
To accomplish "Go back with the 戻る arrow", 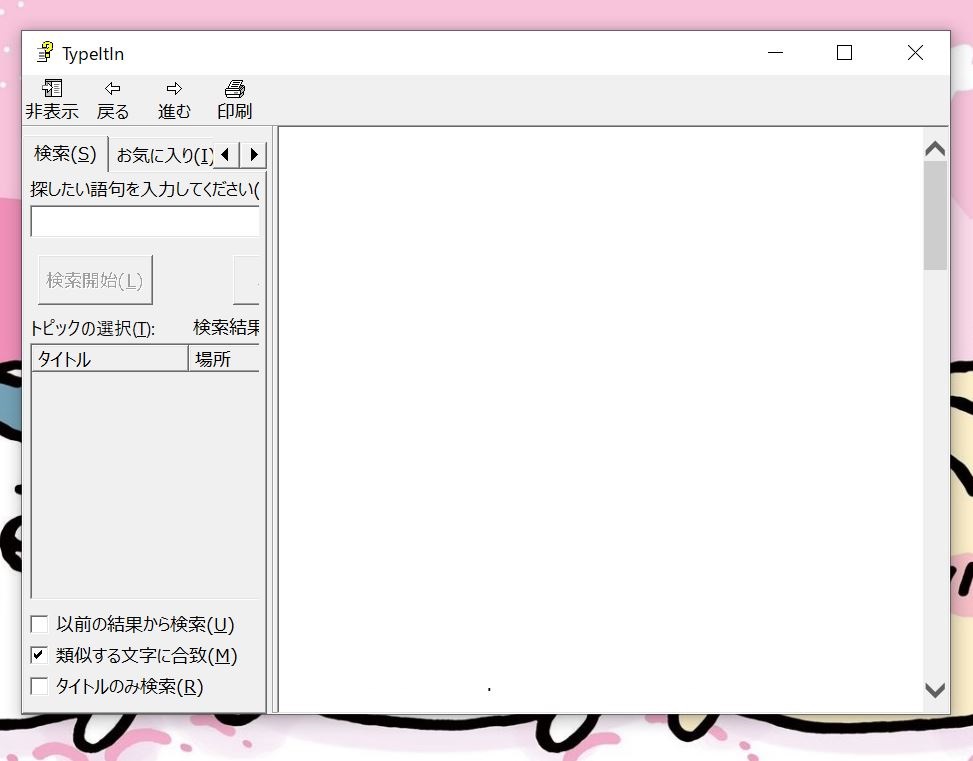I will coord(112,99).
